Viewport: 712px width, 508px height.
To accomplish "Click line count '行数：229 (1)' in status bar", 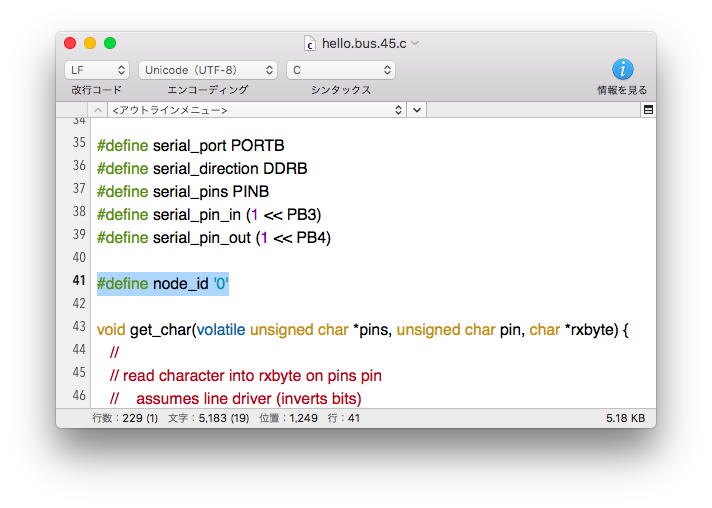I will (x=125, y=418).
